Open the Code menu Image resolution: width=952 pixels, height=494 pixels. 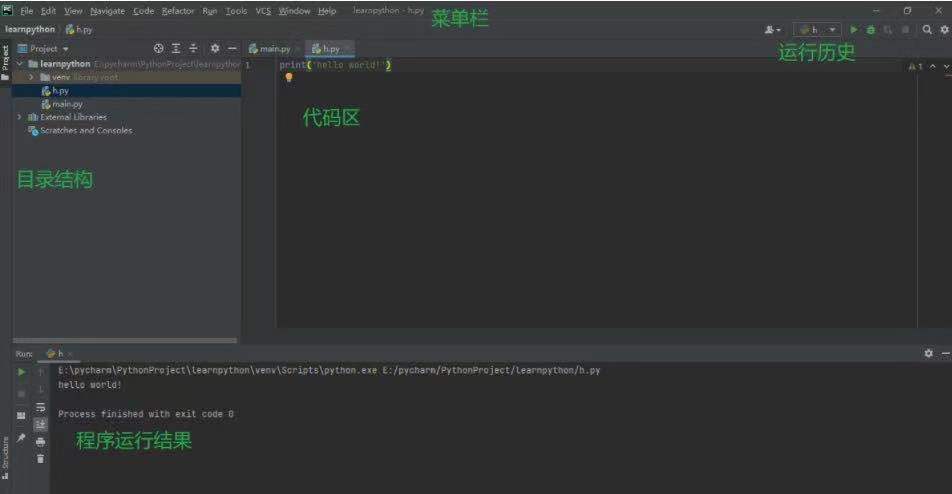tap(144, 11)
